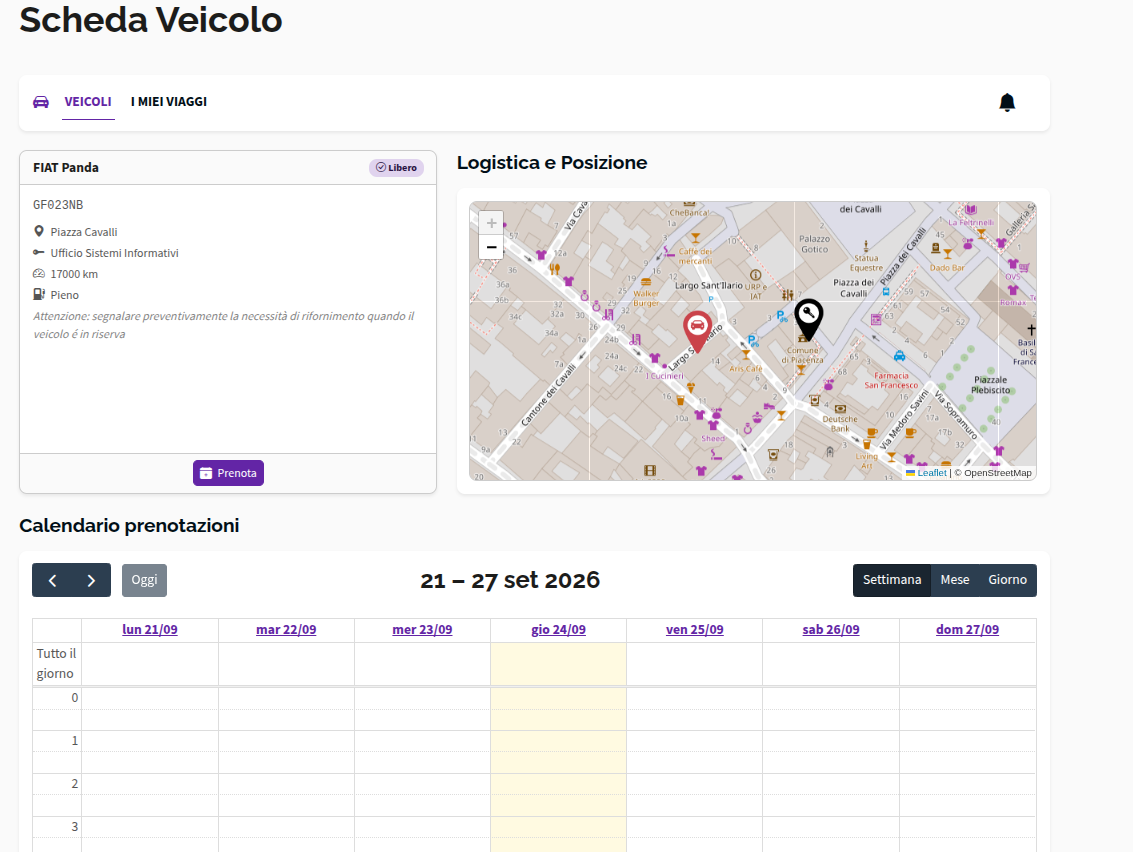
Task: Click the Piazza Cavalli location text
Action: click(x=84, y=232)
